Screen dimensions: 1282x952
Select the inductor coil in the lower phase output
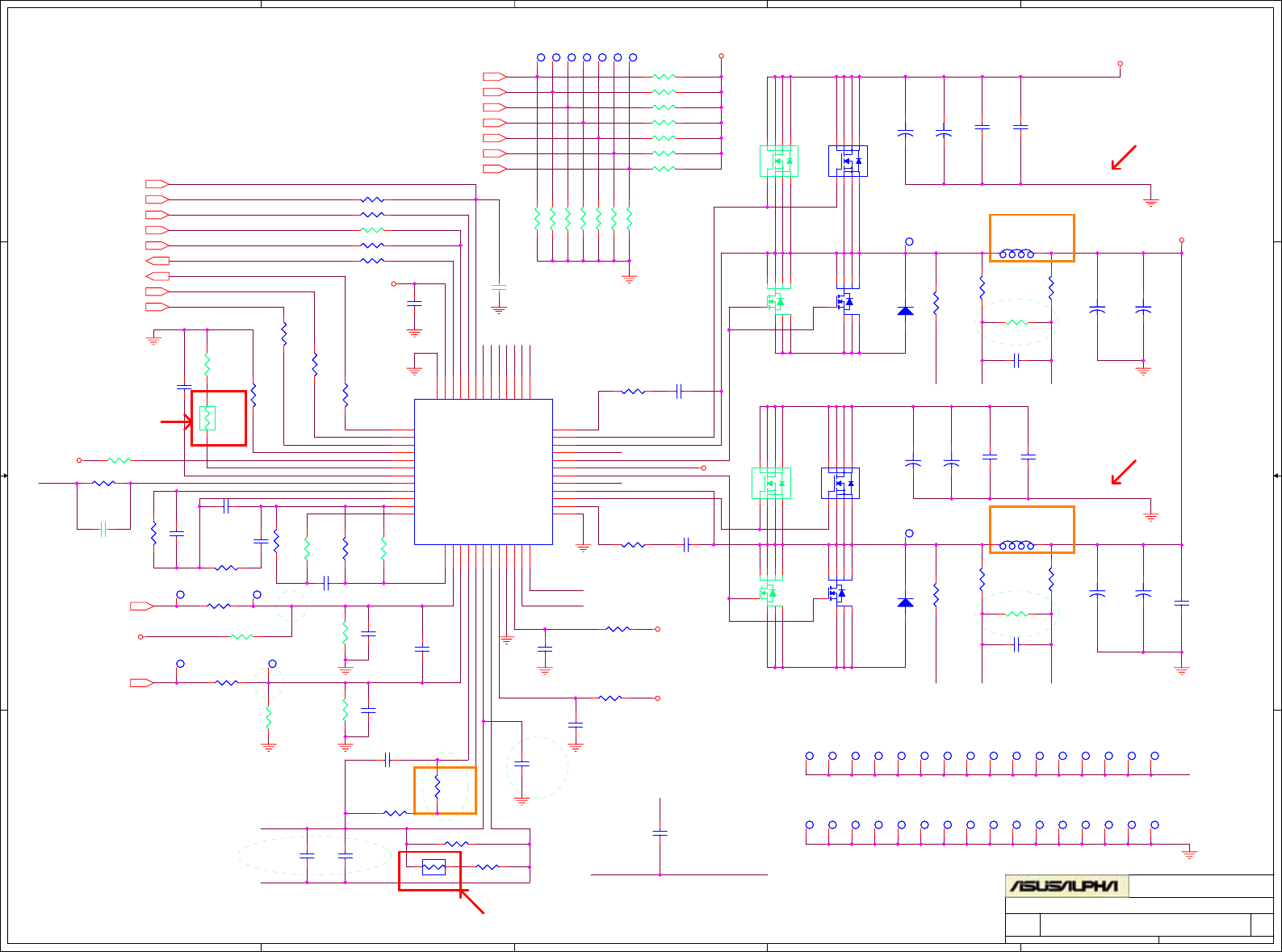[1017, 545]
